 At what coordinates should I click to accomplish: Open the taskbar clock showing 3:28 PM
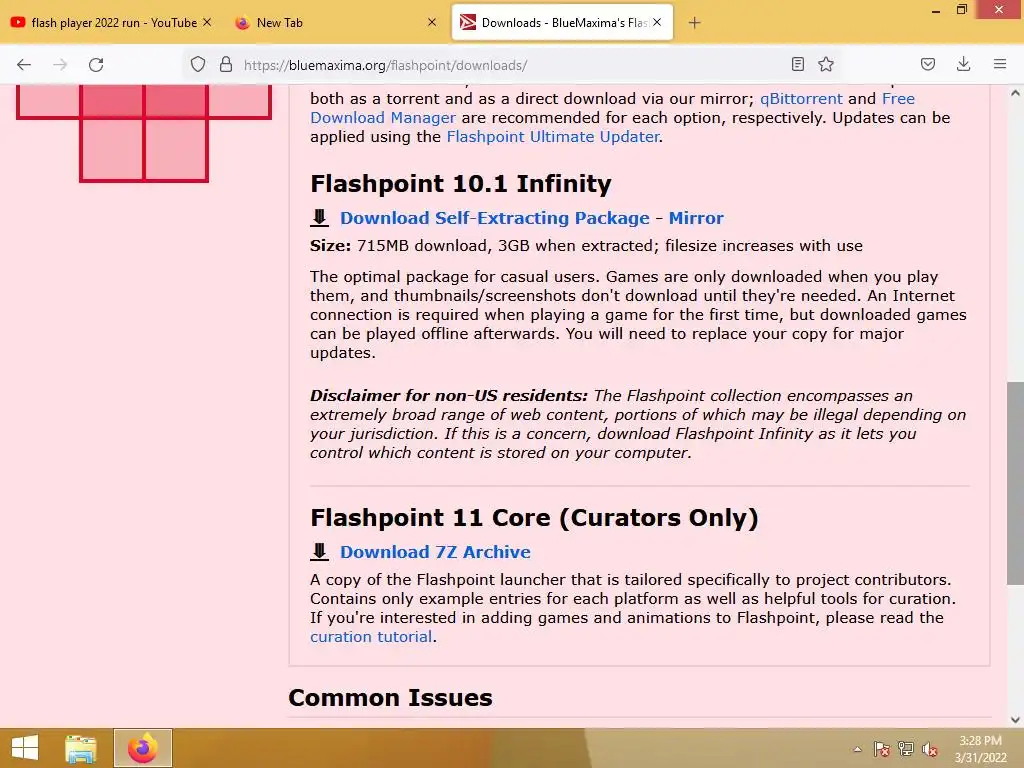(980, 749)
